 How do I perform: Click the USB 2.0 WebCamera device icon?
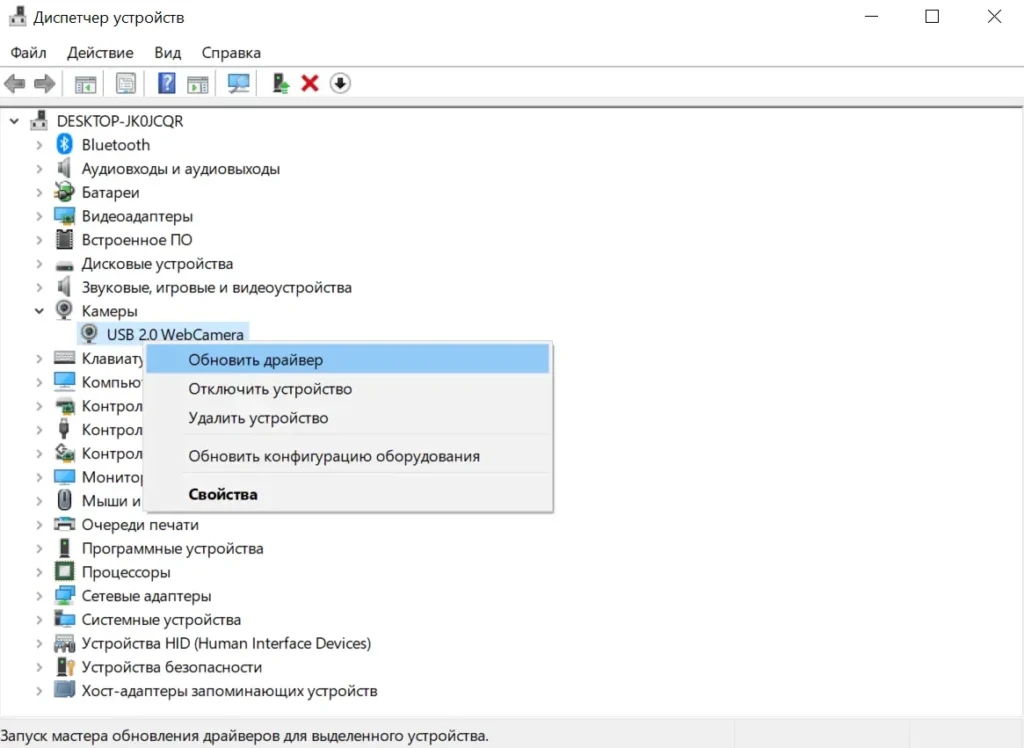(x=89, y=334)
